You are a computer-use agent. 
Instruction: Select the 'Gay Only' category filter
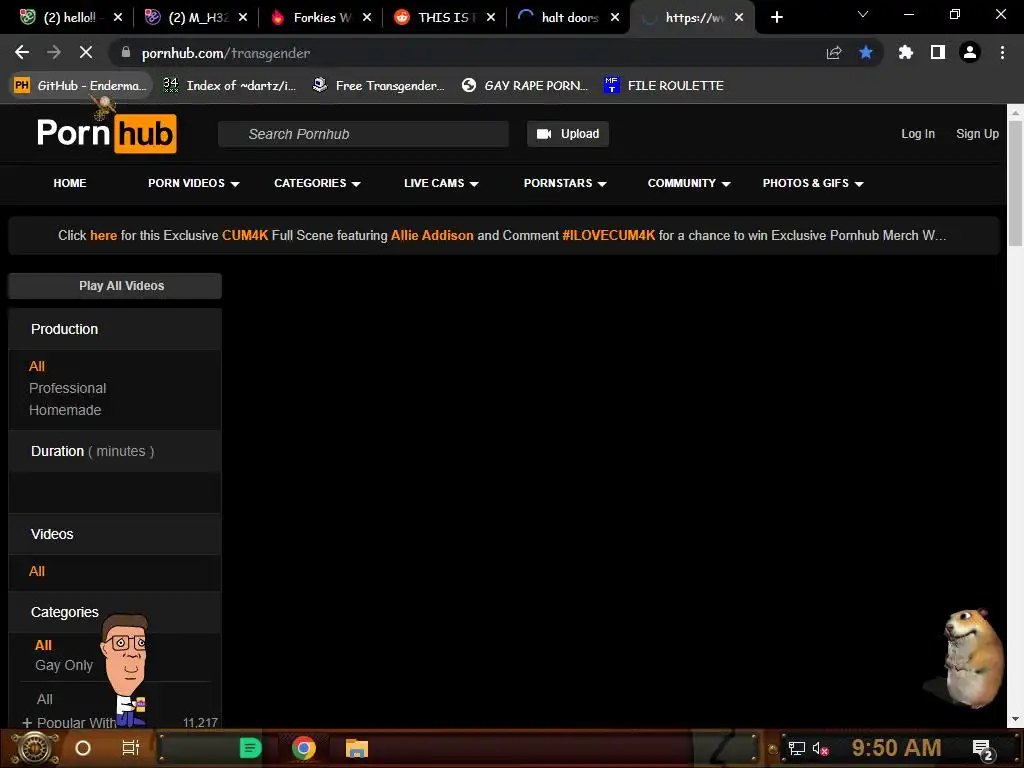point(64,665)
